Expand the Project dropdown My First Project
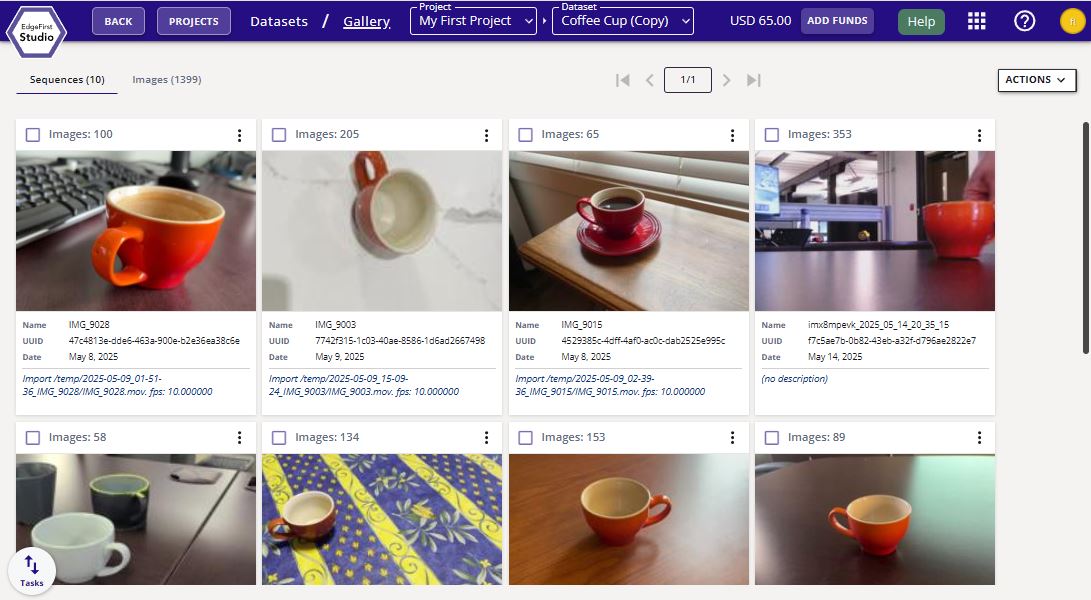The width and height of the screenshot is (1091, 600). click(473, 21)
